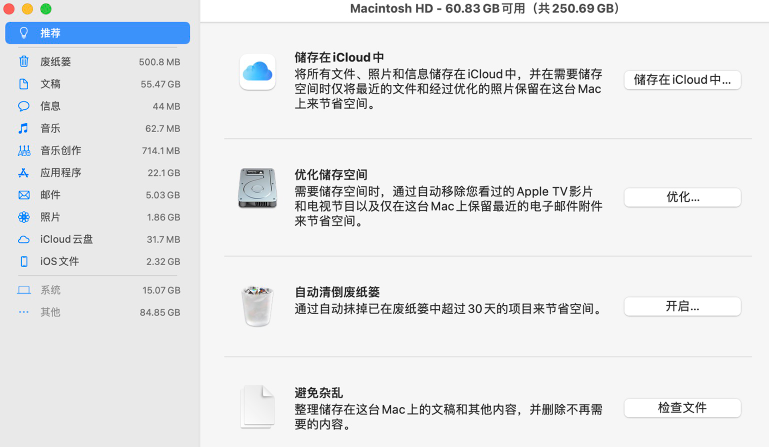Click the yellow minimize window button
769x447 pixels.
click(27, 9)
